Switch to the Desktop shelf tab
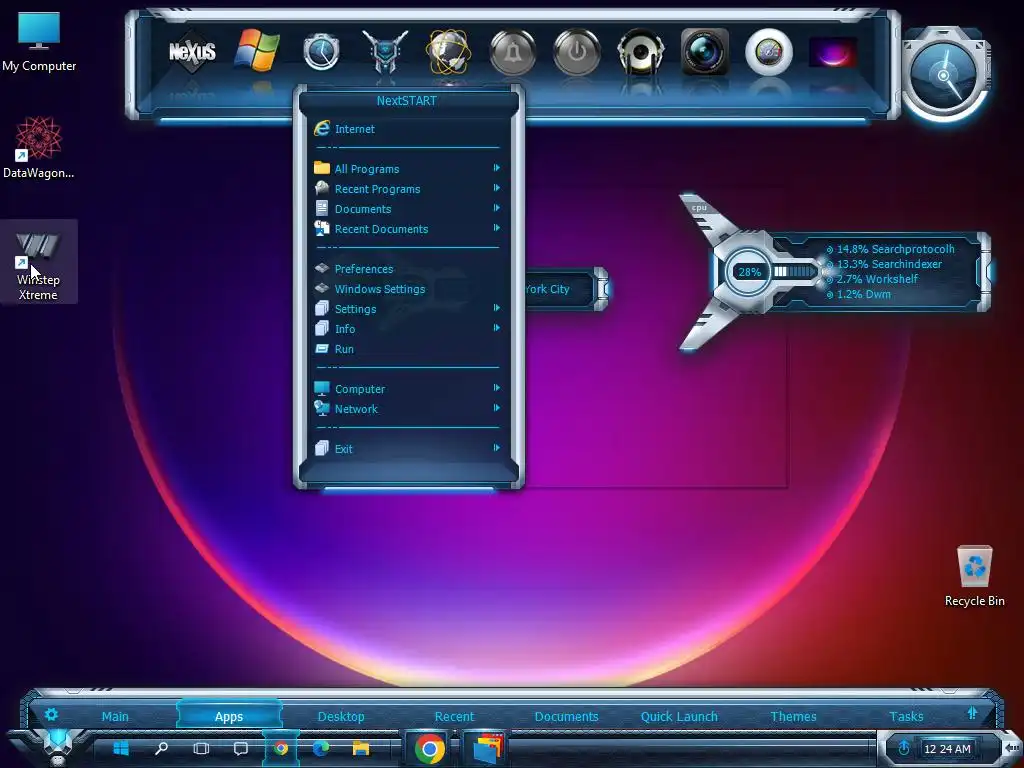The height and width of the screenshot is (768, 1024). click(341, 716)
